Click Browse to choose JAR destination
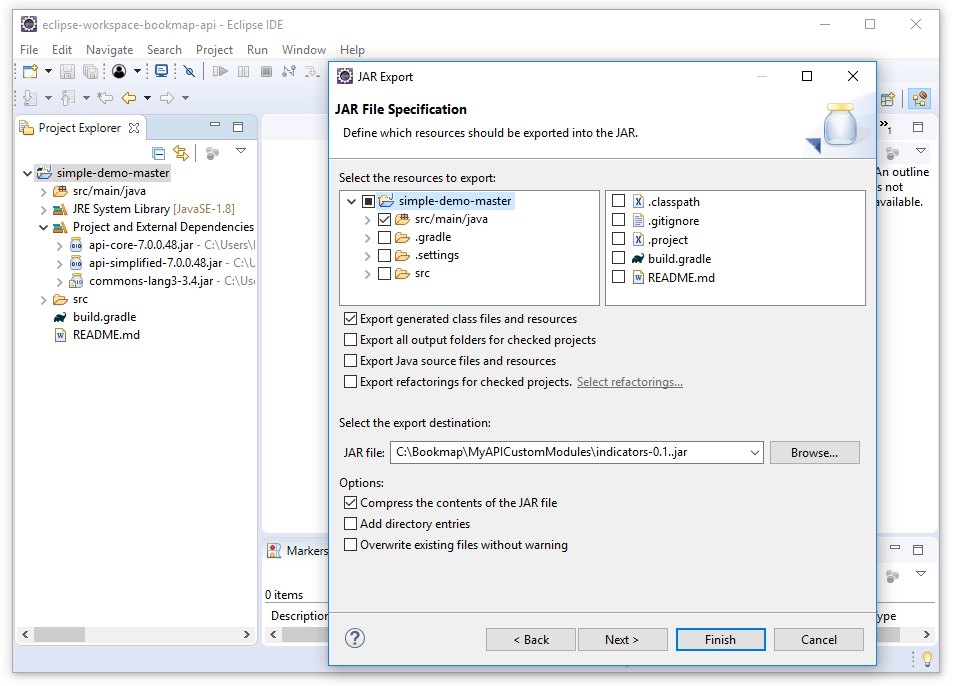The image size is (958, 686). (x=814, y=453)
